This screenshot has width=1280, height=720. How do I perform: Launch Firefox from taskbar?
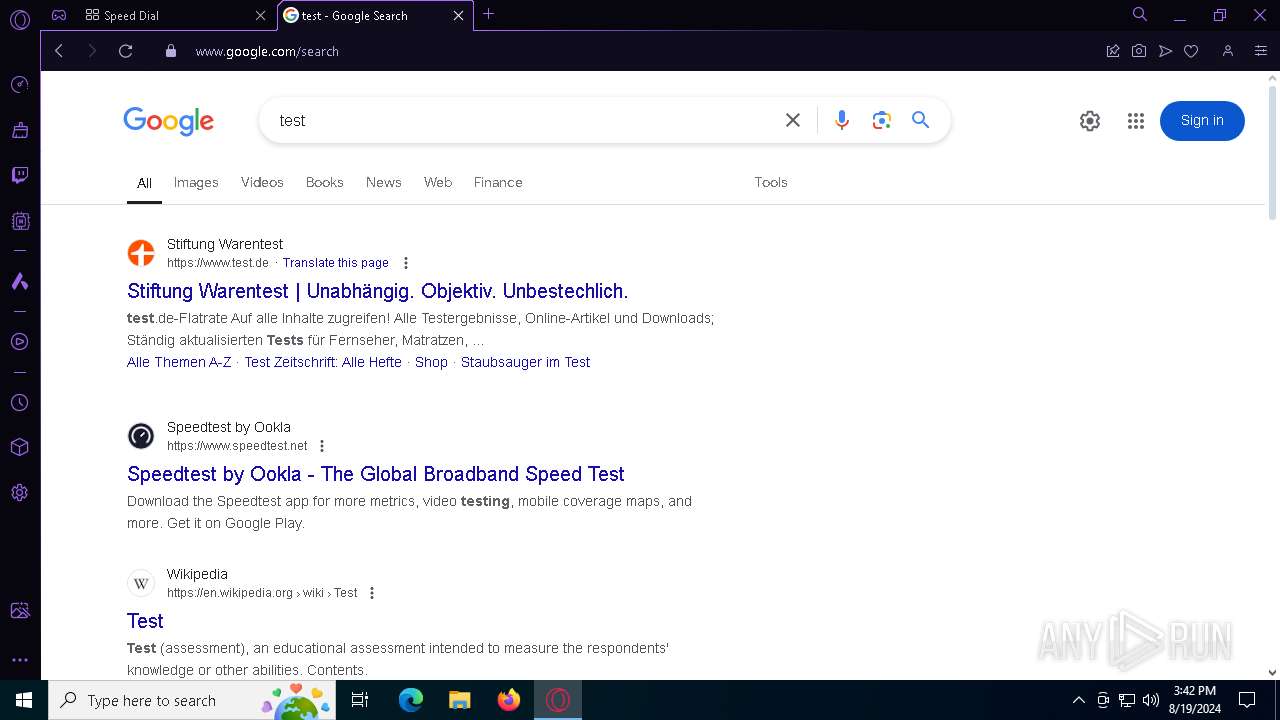pyautogui.click(x=509, y=700)
